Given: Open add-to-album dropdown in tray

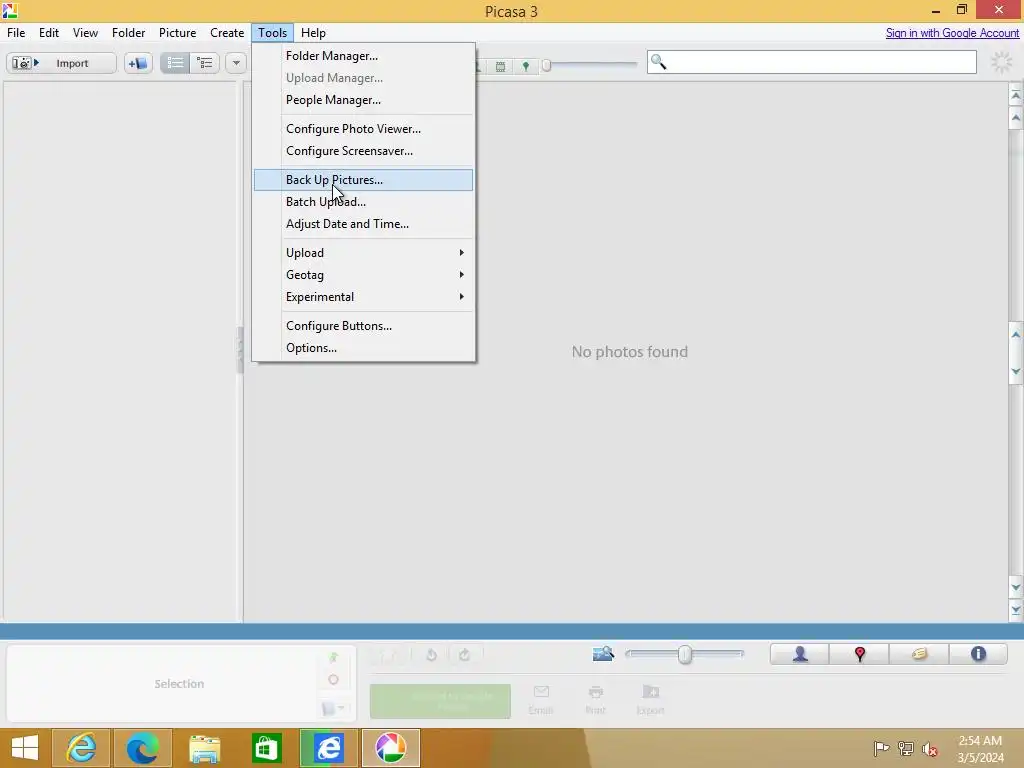Looking at the screenshot, I should (x=334, y=709).
